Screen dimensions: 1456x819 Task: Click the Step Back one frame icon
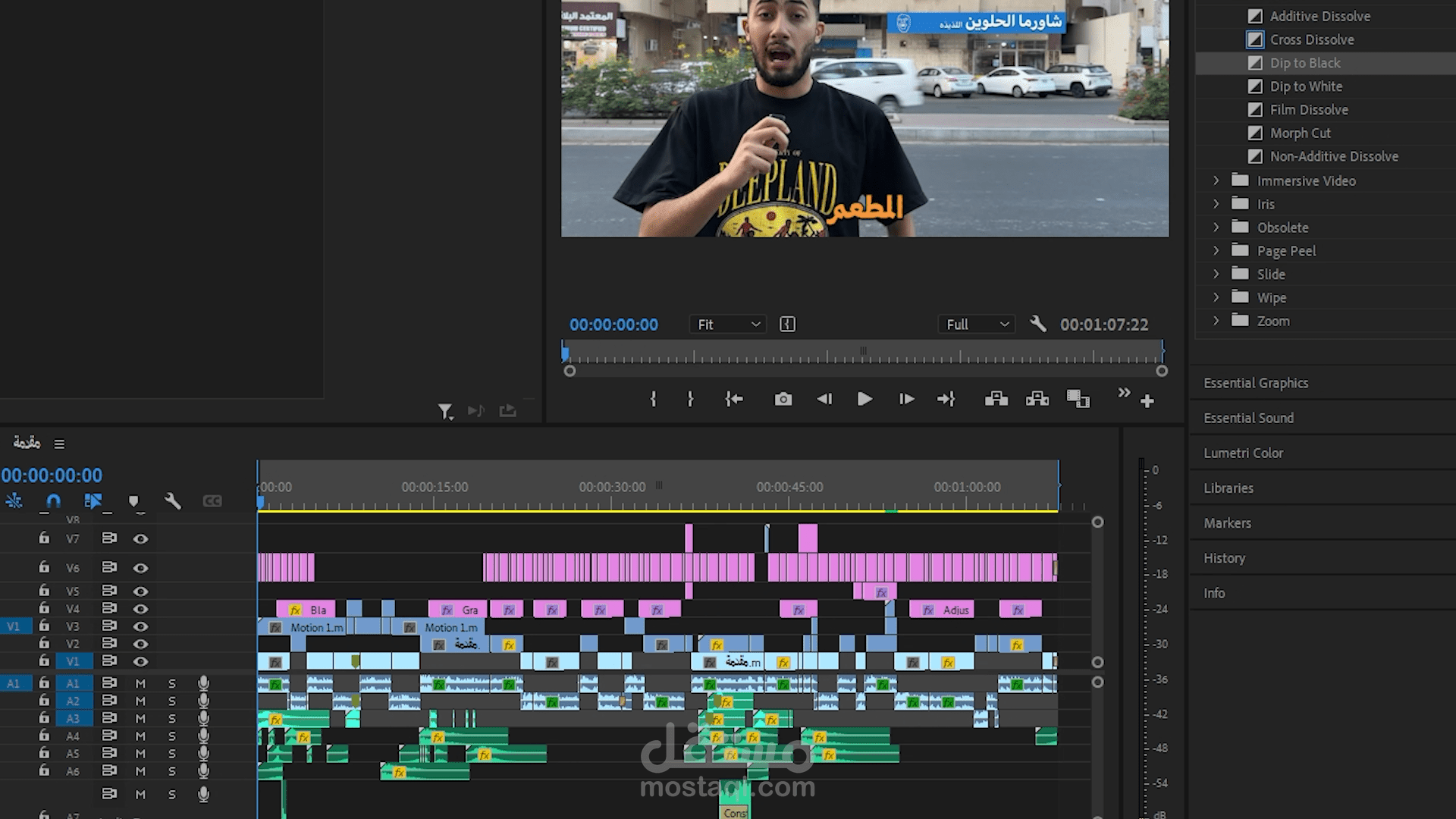pos(824,399)
